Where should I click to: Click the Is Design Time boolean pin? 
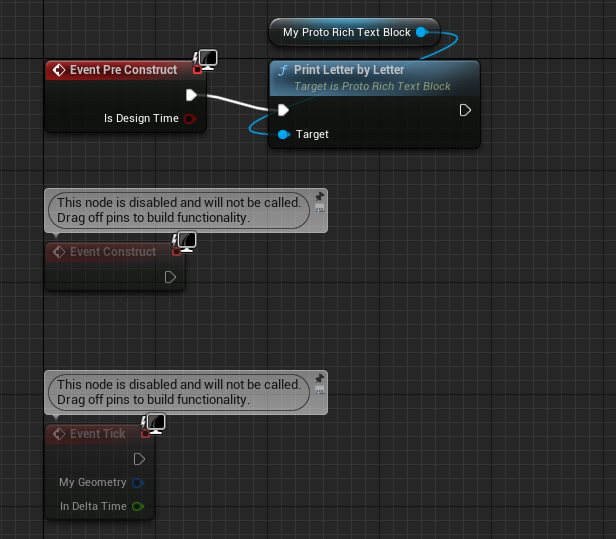point(190,119)
